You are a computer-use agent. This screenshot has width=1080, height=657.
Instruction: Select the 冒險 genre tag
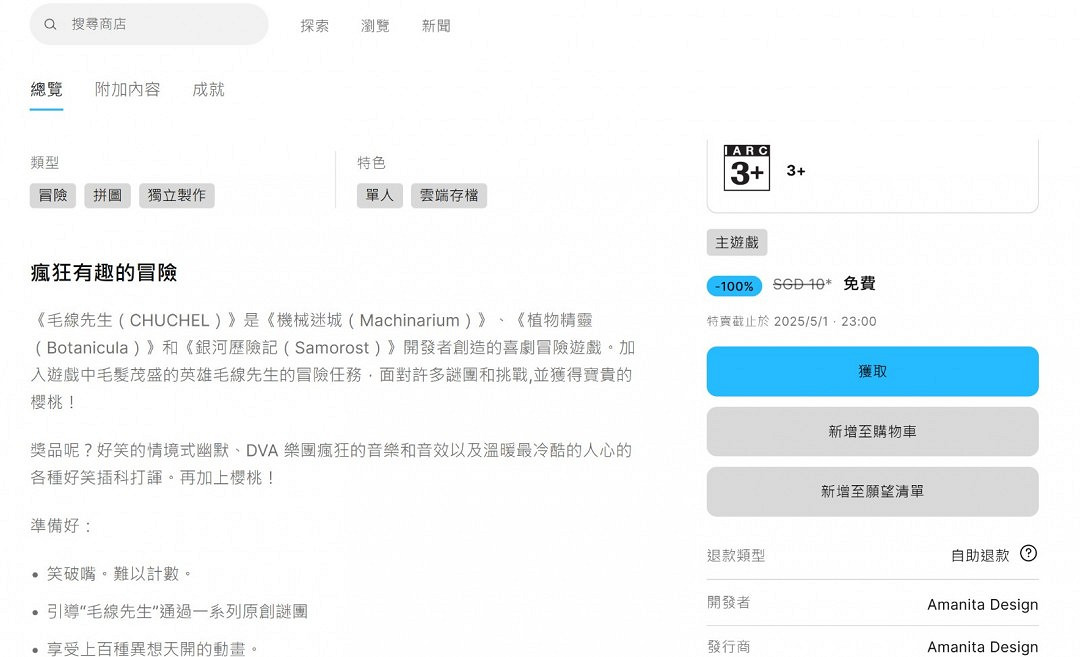coord(52,195)
